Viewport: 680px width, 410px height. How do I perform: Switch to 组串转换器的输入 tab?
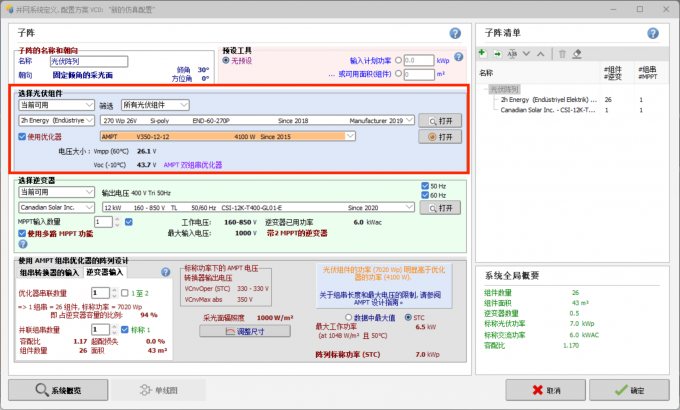49,272
